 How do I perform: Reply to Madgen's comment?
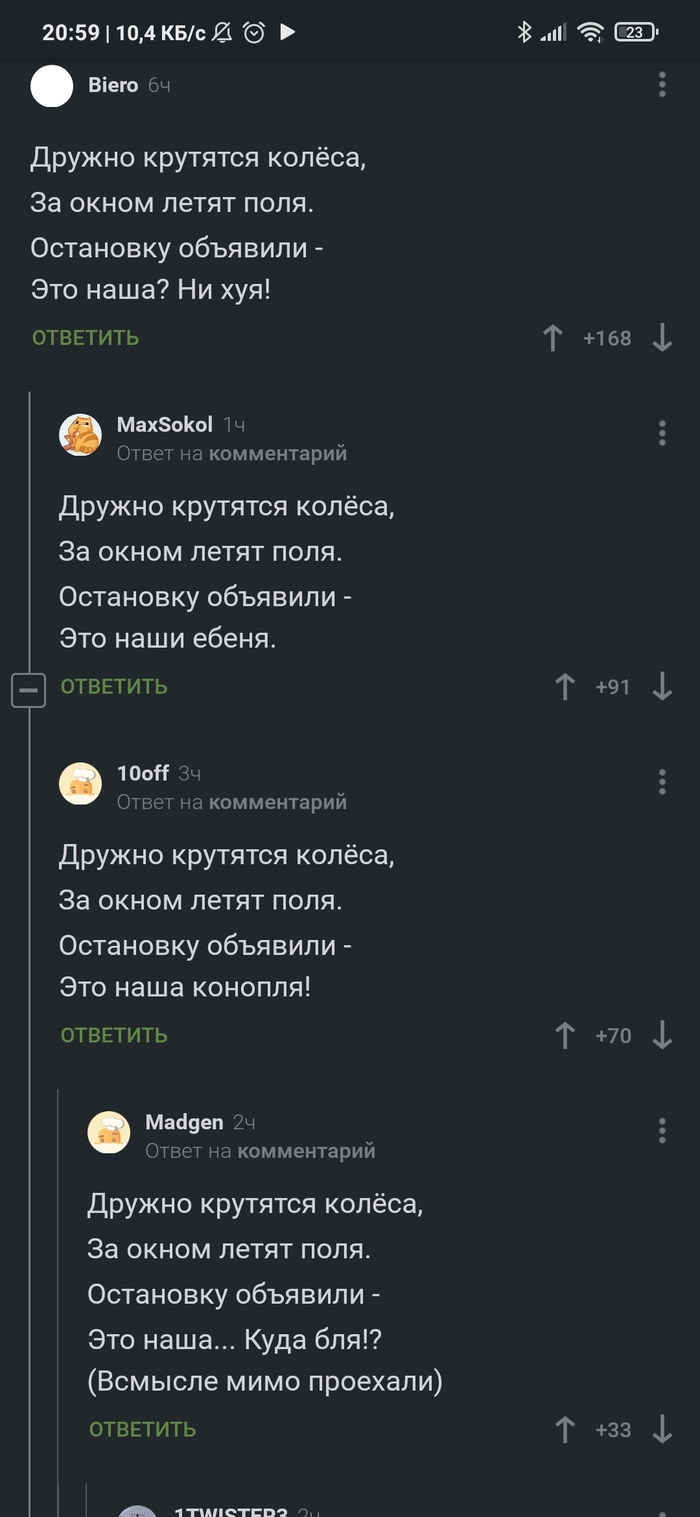pyautogui.click(x=142, y=1430)
